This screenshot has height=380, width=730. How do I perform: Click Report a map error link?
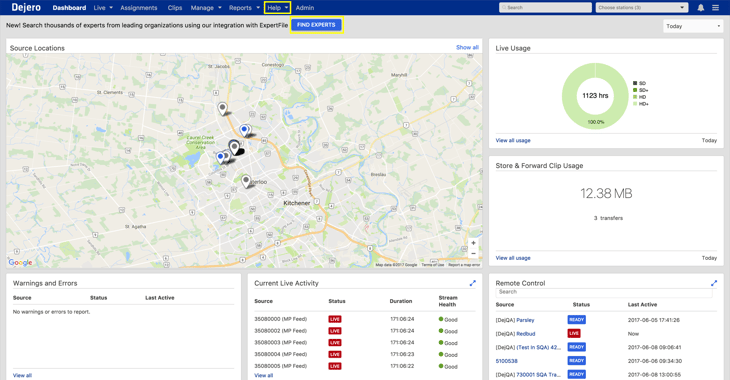click(464, 265)
